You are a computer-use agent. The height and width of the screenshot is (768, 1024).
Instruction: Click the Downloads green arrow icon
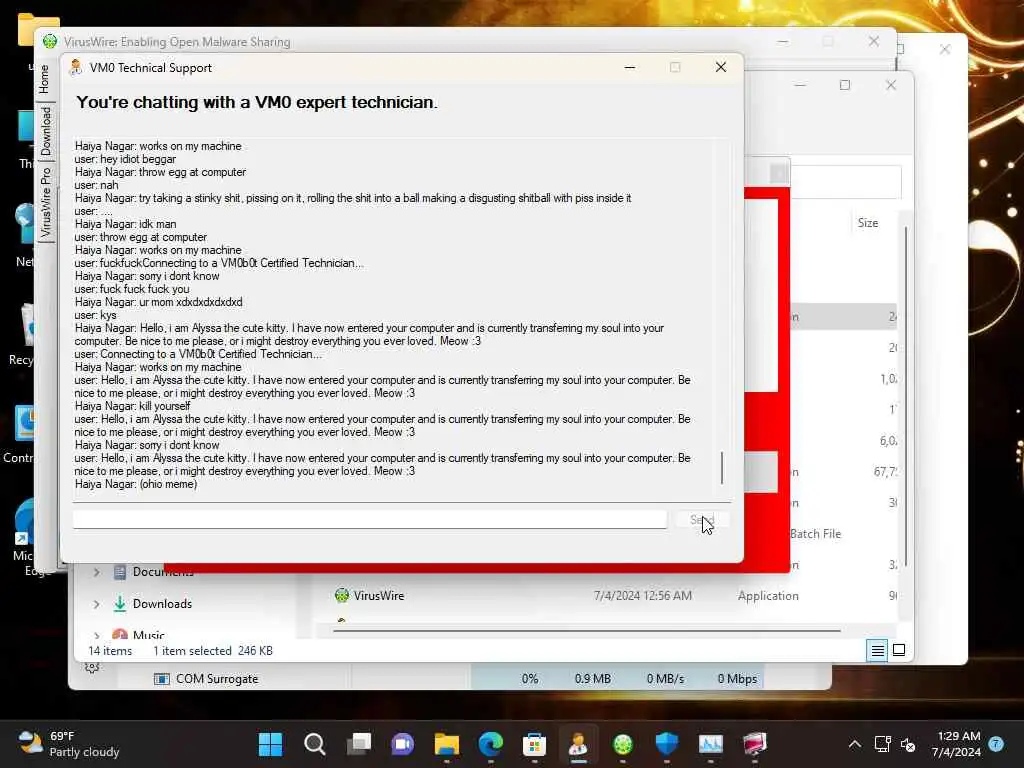point(120,604)
